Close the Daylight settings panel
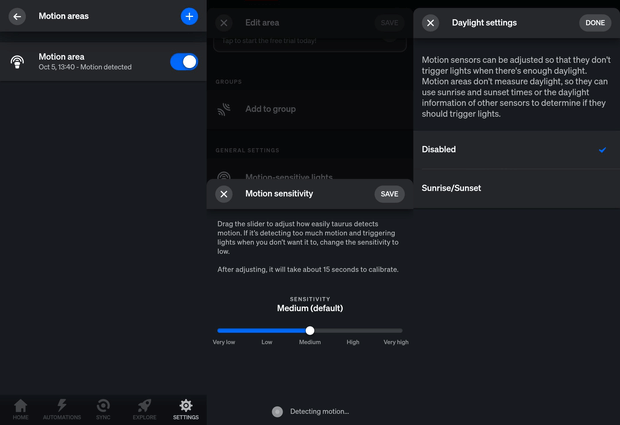 431,23
